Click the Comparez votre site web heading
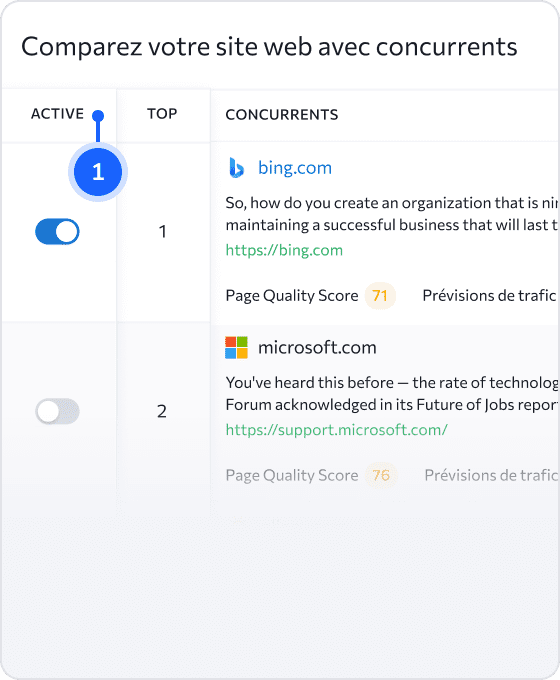The width and height of the screenshot is (560, 680). pos(269,47)
